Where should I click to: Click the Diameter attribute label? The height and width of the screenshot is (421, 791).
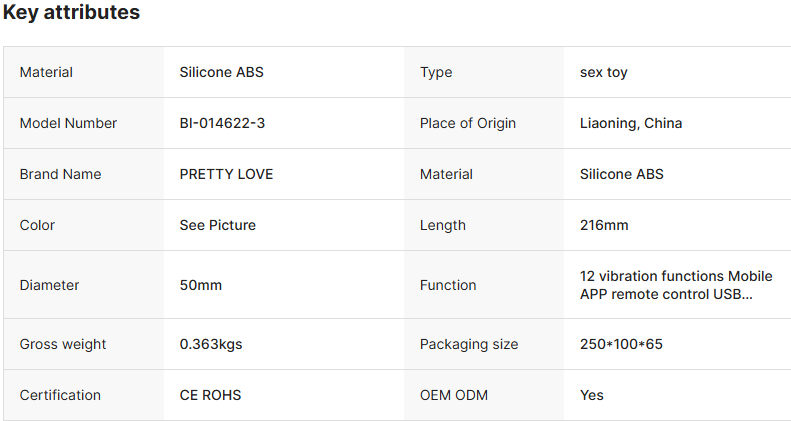[x=49, y=285]
